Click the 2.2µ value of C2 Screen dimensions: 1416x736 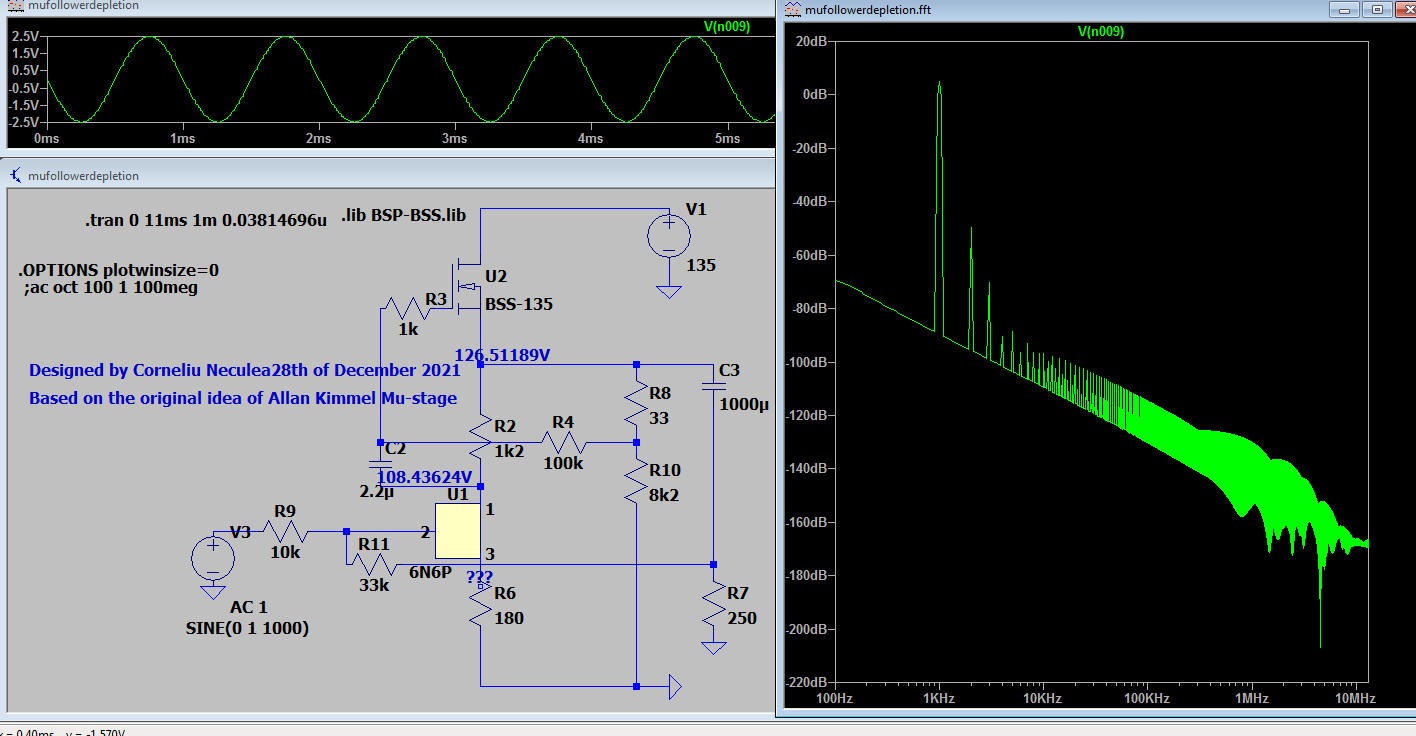point(377,492)
